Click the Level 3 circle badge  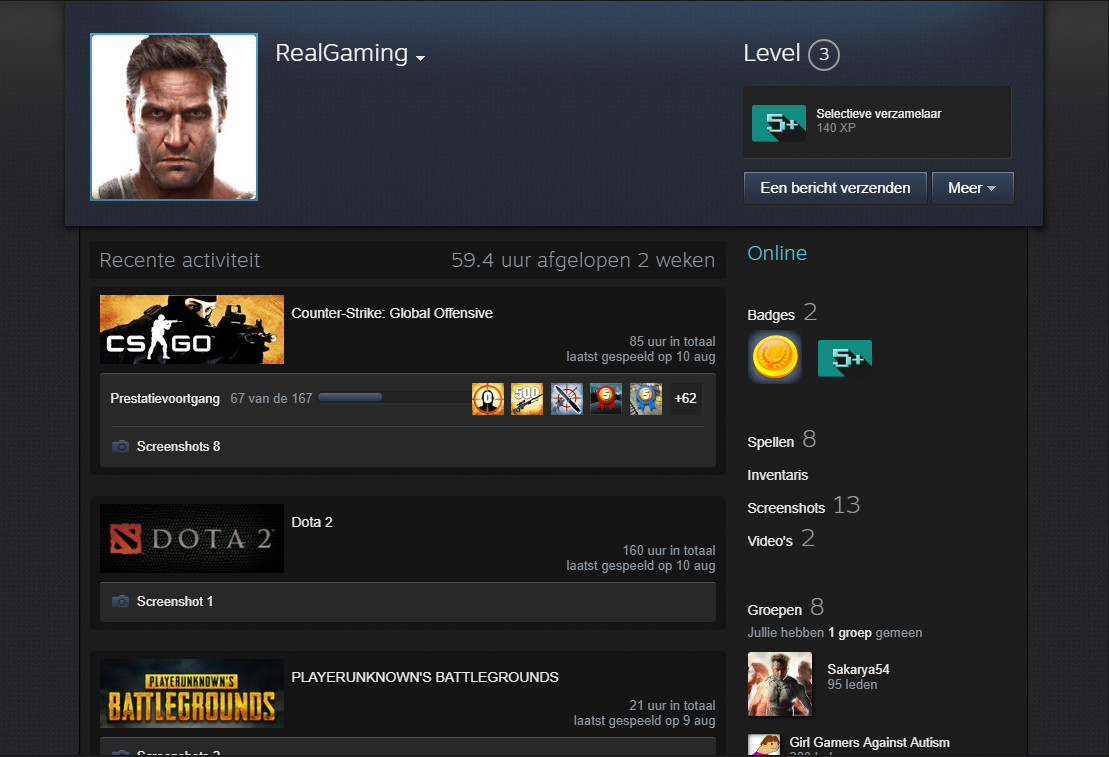point(824,54)
